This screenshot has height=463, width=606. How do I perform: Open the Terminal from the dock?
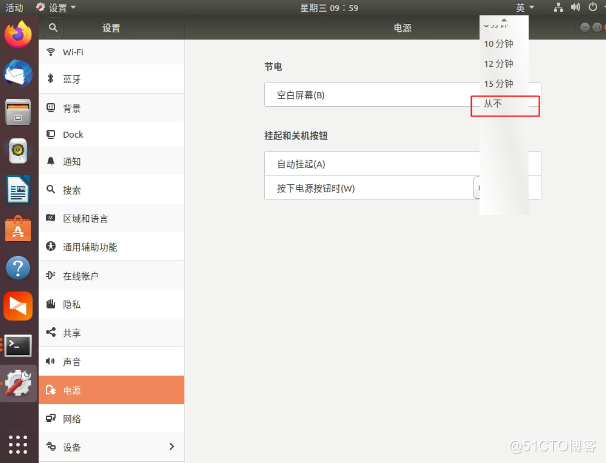18,345
